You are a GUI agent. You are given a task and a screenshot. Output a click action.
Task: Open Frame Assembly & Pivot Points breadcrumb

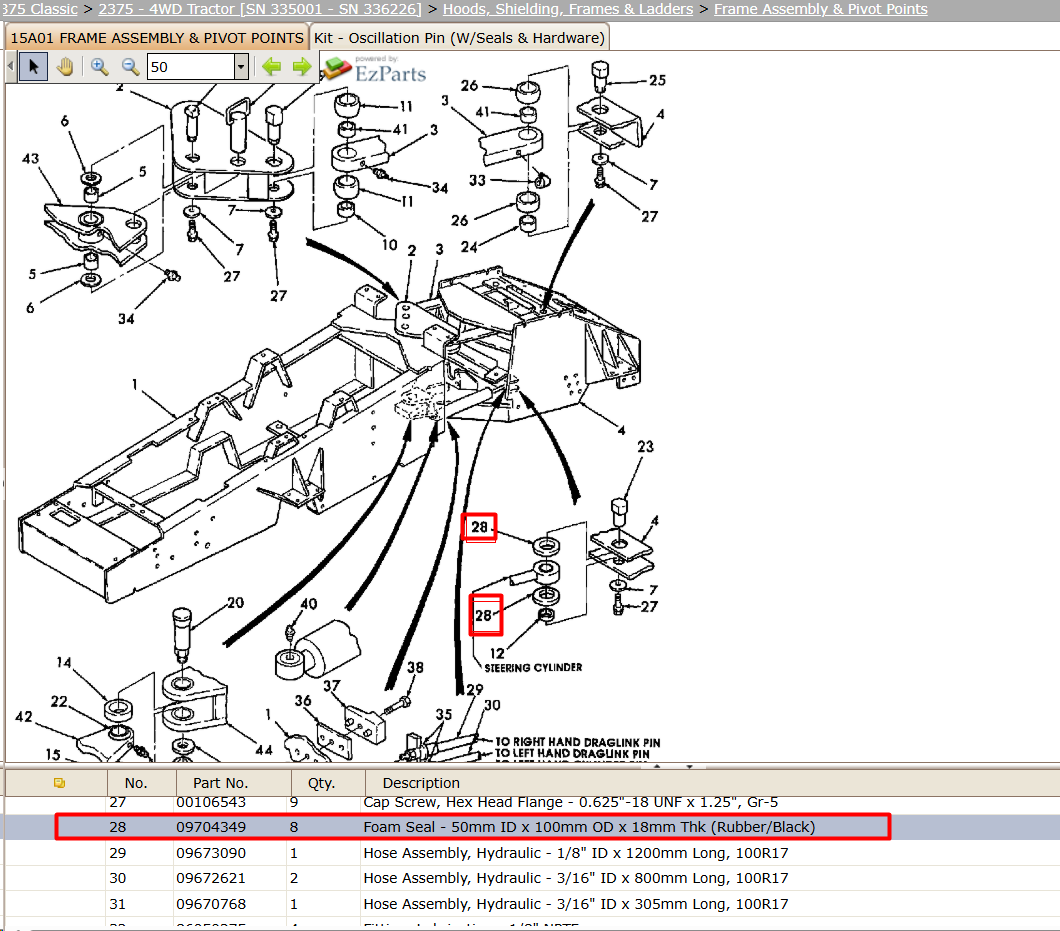click(x=821, y=9)
